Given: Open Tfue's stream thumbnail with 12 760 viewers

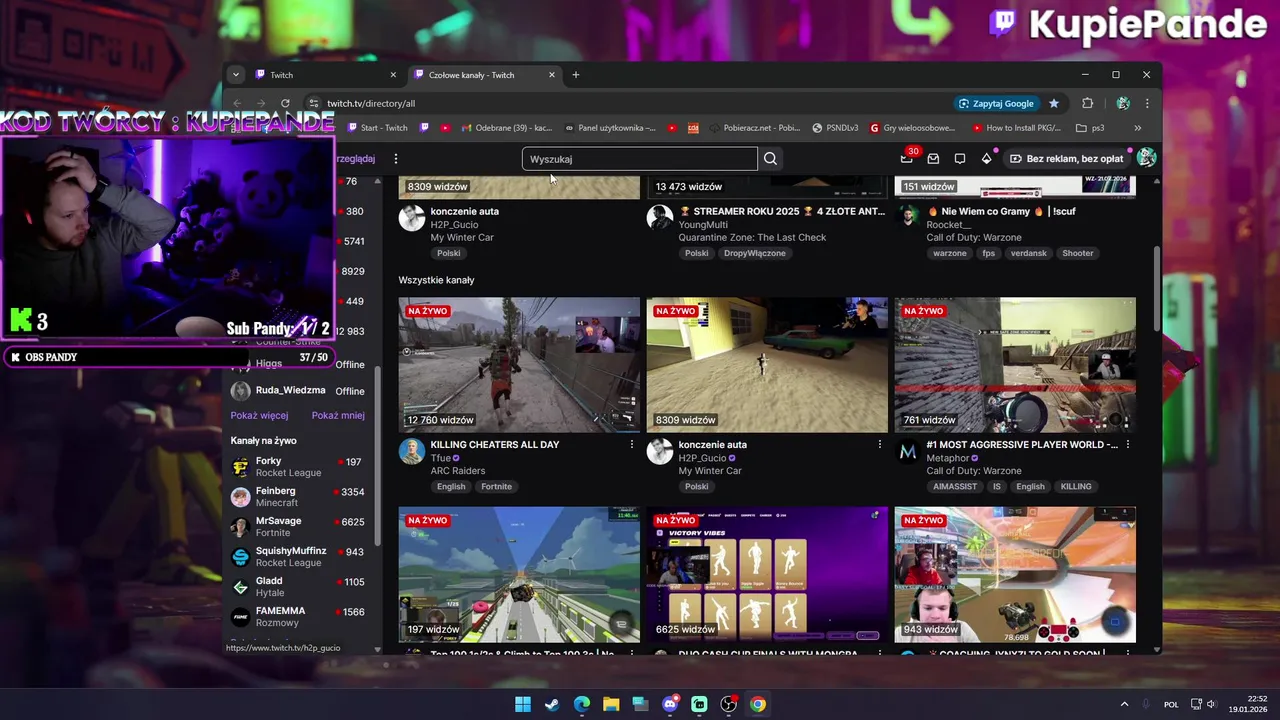Looking at the screenshot, I should coord(519,365).
